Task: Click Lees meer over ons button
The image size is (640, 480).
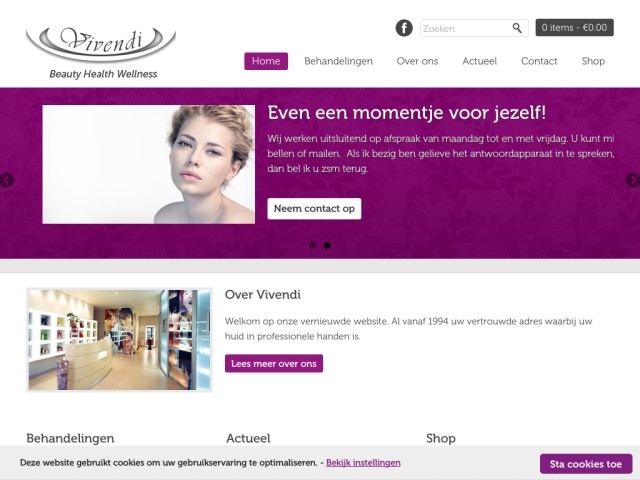Action: tap(274, 363)
